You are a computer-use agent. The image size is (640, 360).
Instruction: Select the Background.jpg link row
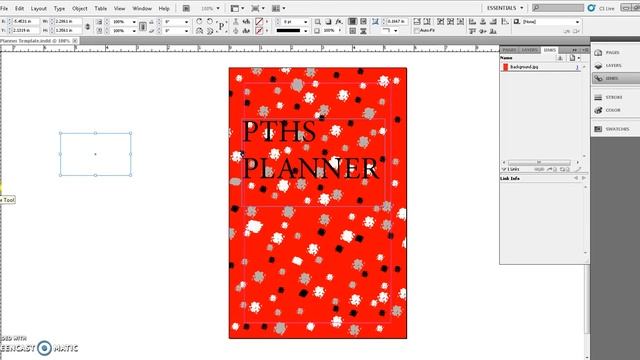click(540, 67)
